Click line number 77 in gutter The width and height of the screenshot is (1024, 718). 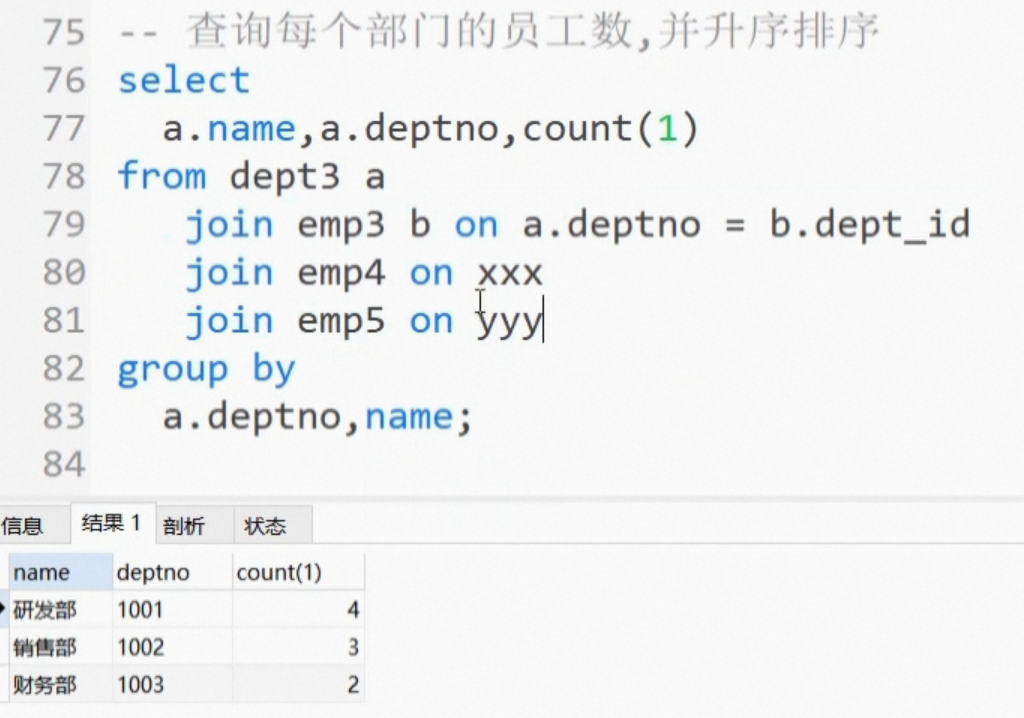(64, 128)
